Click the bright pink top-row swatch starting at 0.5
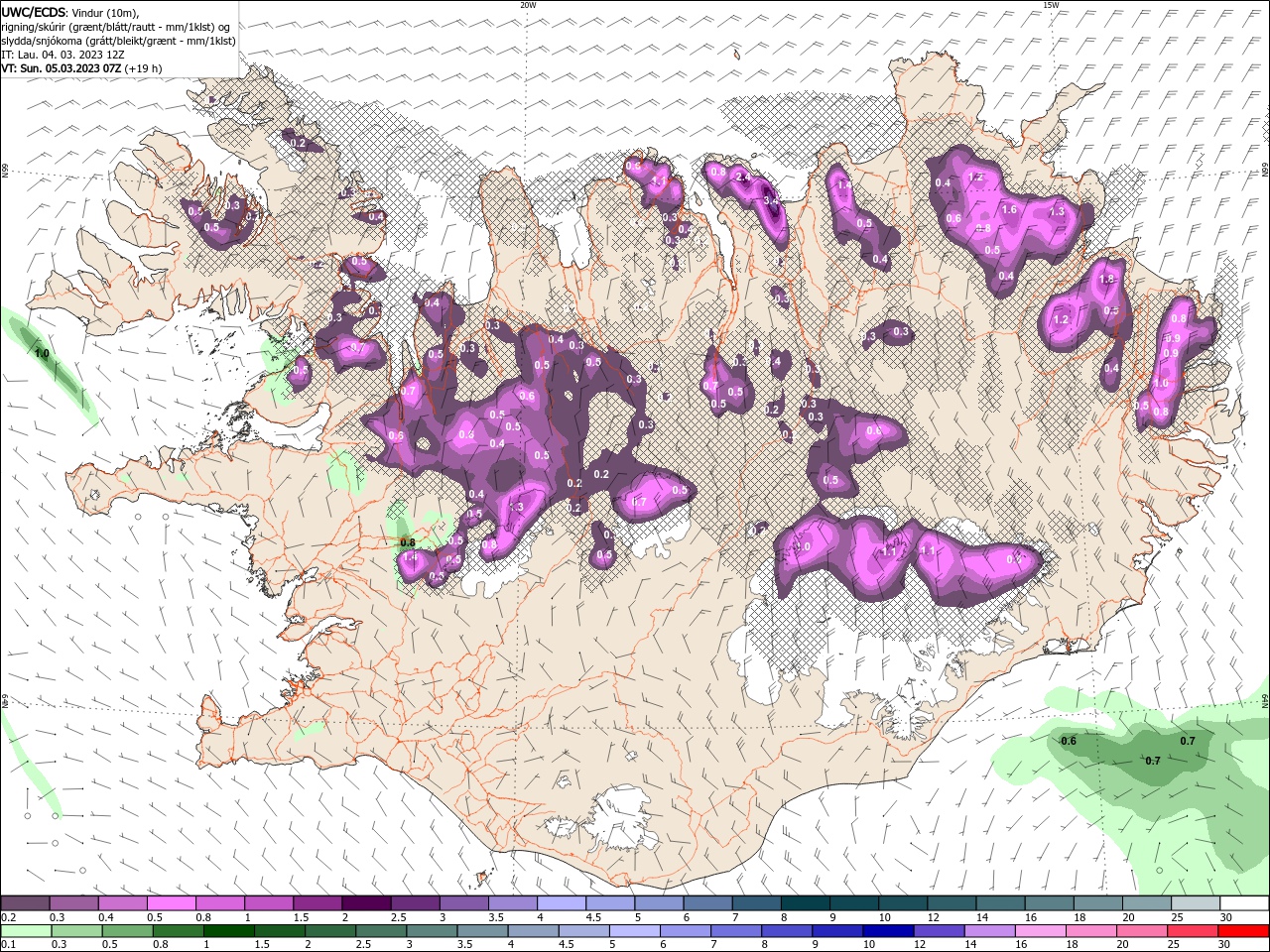The width and height of the screenshot is (1270, 952). coord(171,903)
